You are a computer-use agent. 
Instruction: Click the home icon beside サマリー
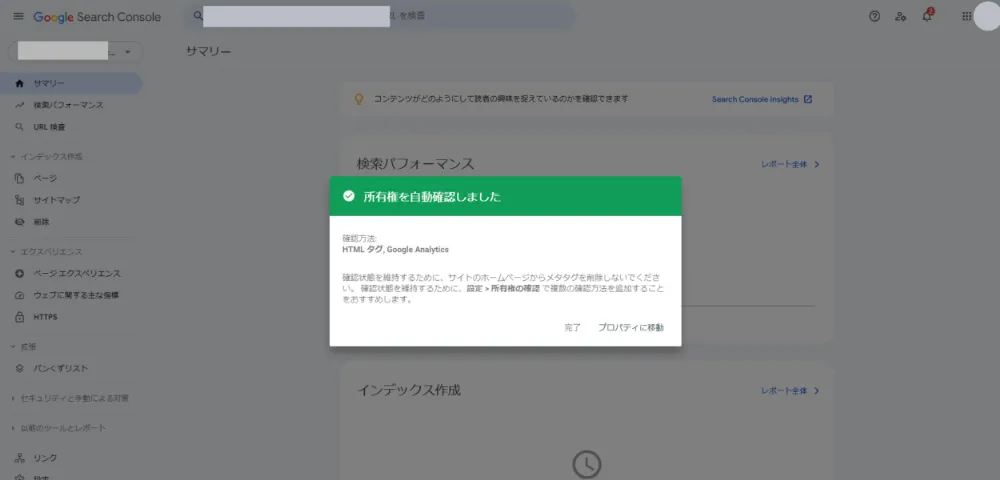[x=19, y=84]
